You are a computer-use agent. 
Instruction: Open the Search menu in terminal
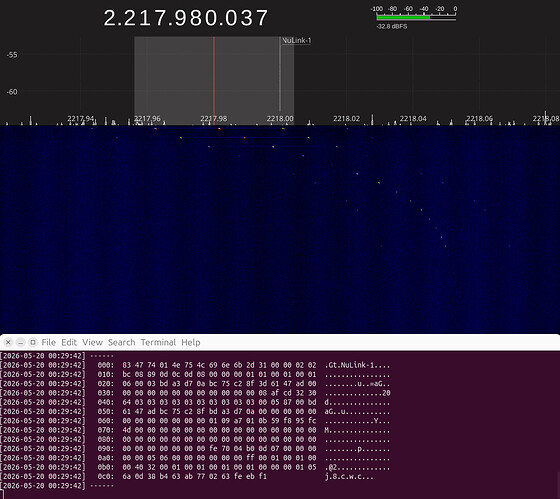[121, 342]
